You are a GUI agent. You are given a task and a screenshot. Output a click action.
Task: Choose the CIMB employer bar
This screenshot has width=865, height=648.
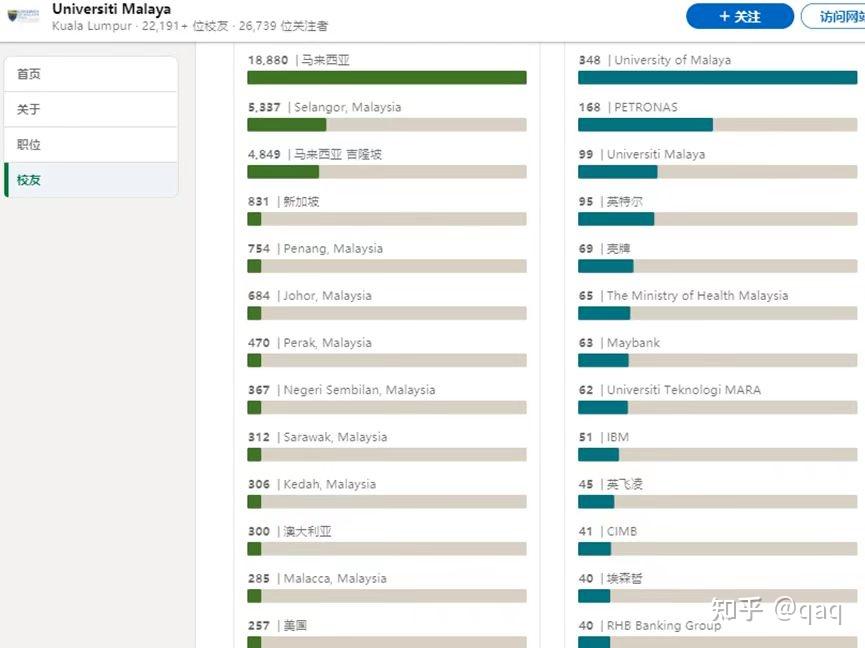pyautogui.click(x=717, y=548)
